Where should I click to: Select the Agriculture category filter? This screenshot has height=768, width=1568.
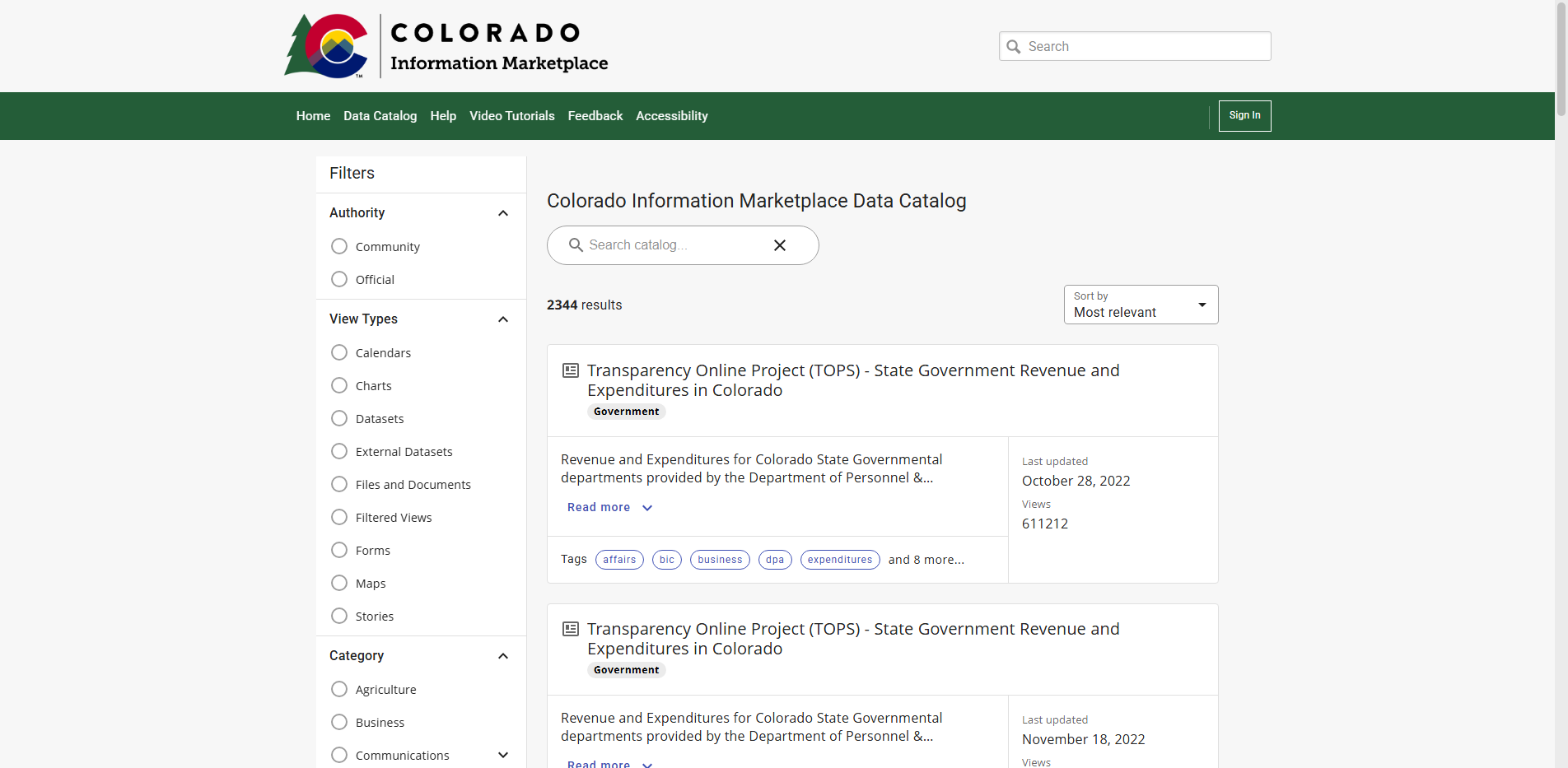coord(338,689)
